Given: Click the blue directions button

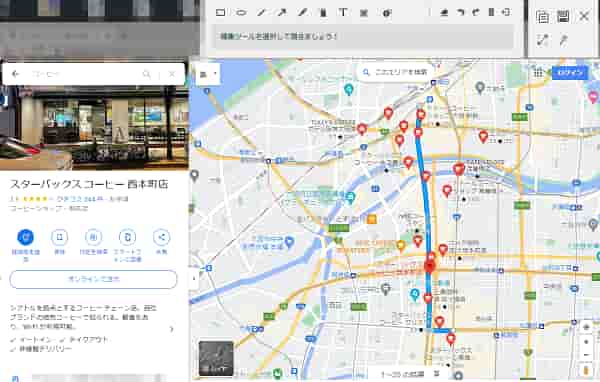Looking at the screenshot, I should [x=25, y=237].
